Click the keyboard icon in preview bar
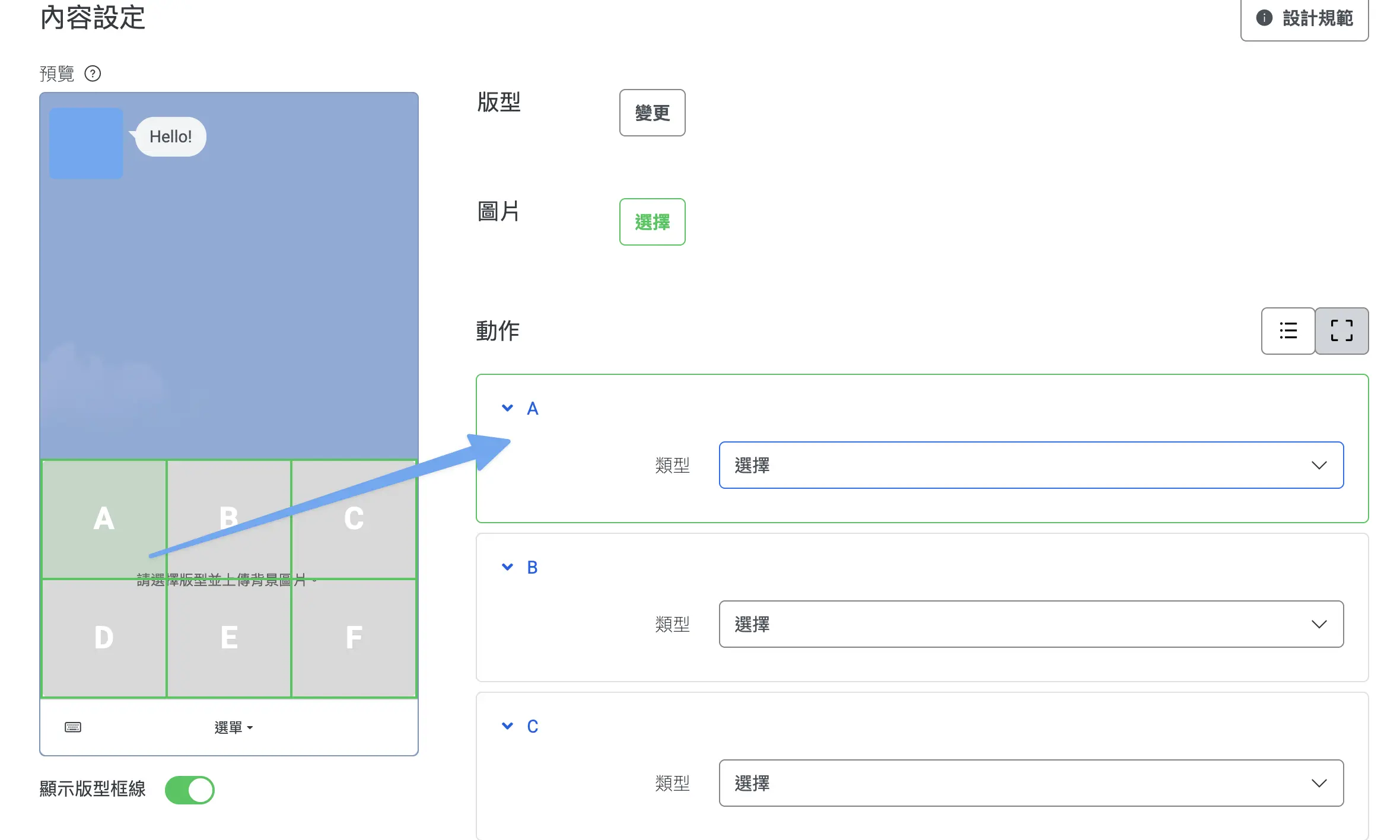This screenshot has width=1400, height=840. point(73,727)
